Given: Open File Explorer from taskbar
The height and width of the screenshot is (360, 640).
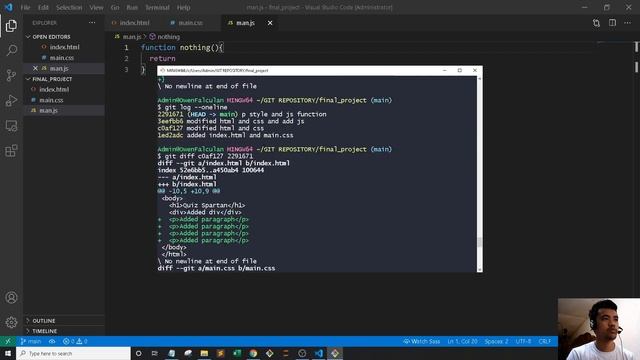Looking at the screenshot, I should pos(204,353).
